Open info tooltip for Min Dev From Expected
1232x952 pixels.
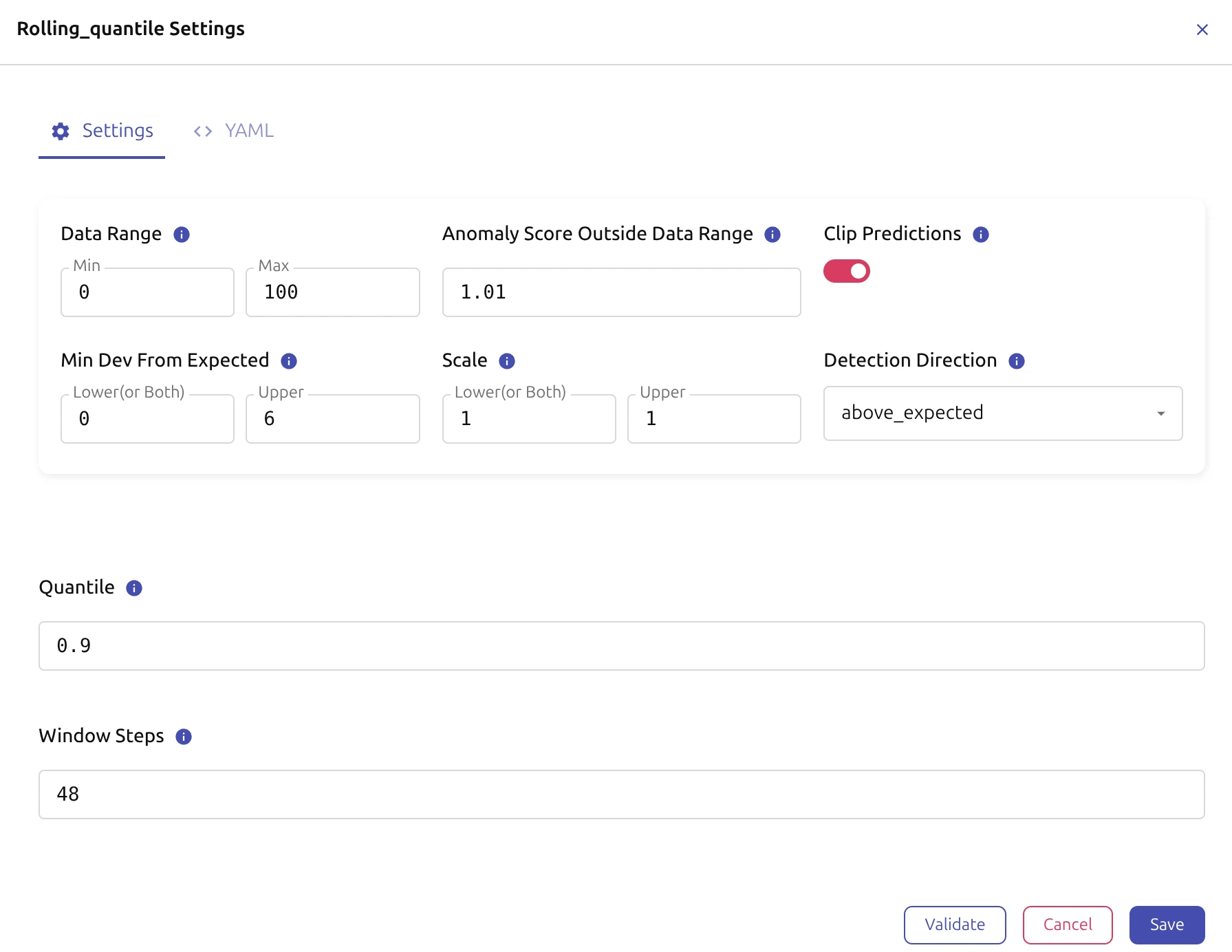[x=289, y=361]
